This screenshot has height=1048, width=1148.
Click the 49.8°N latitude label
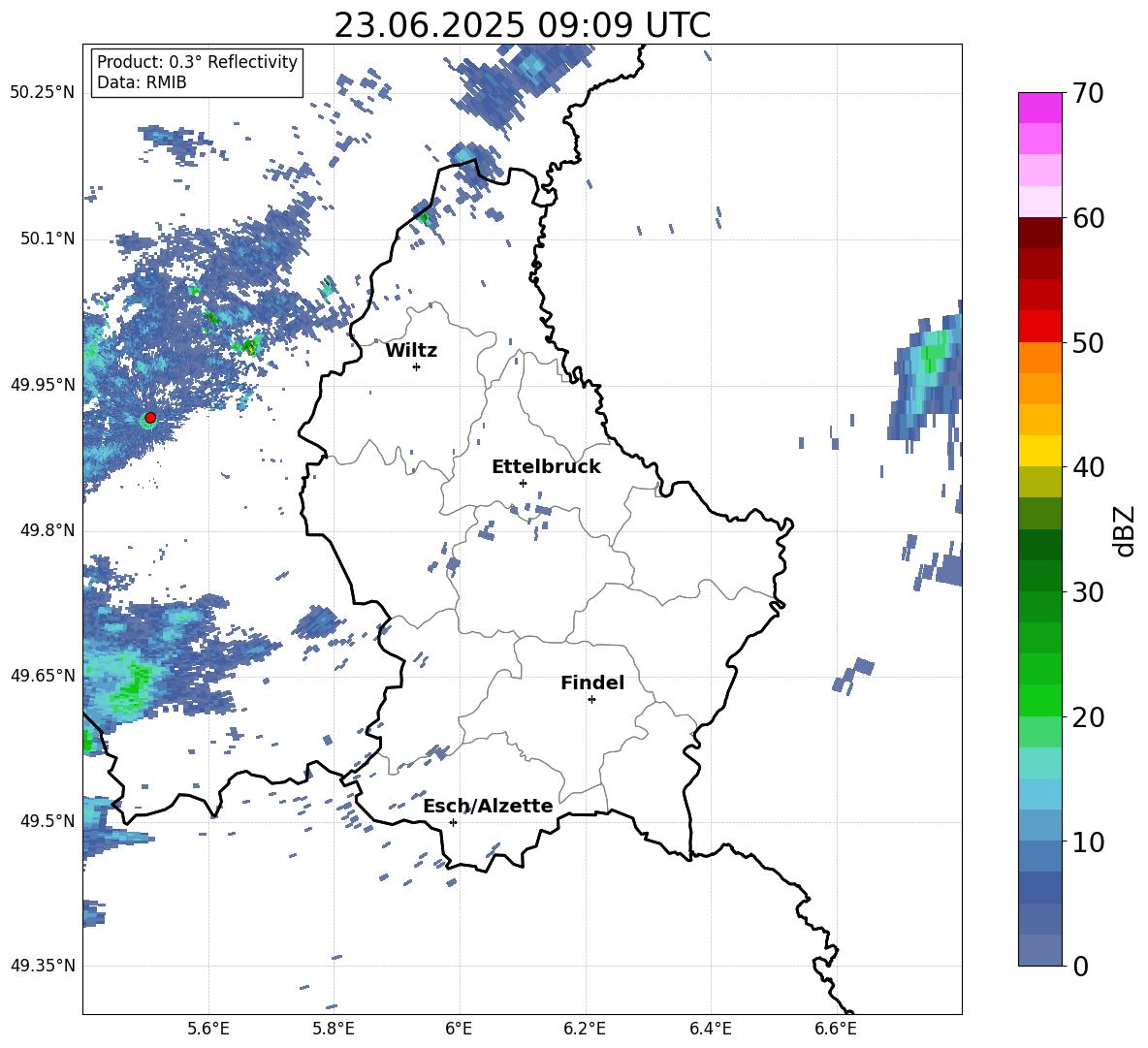[x=47, y=530]
